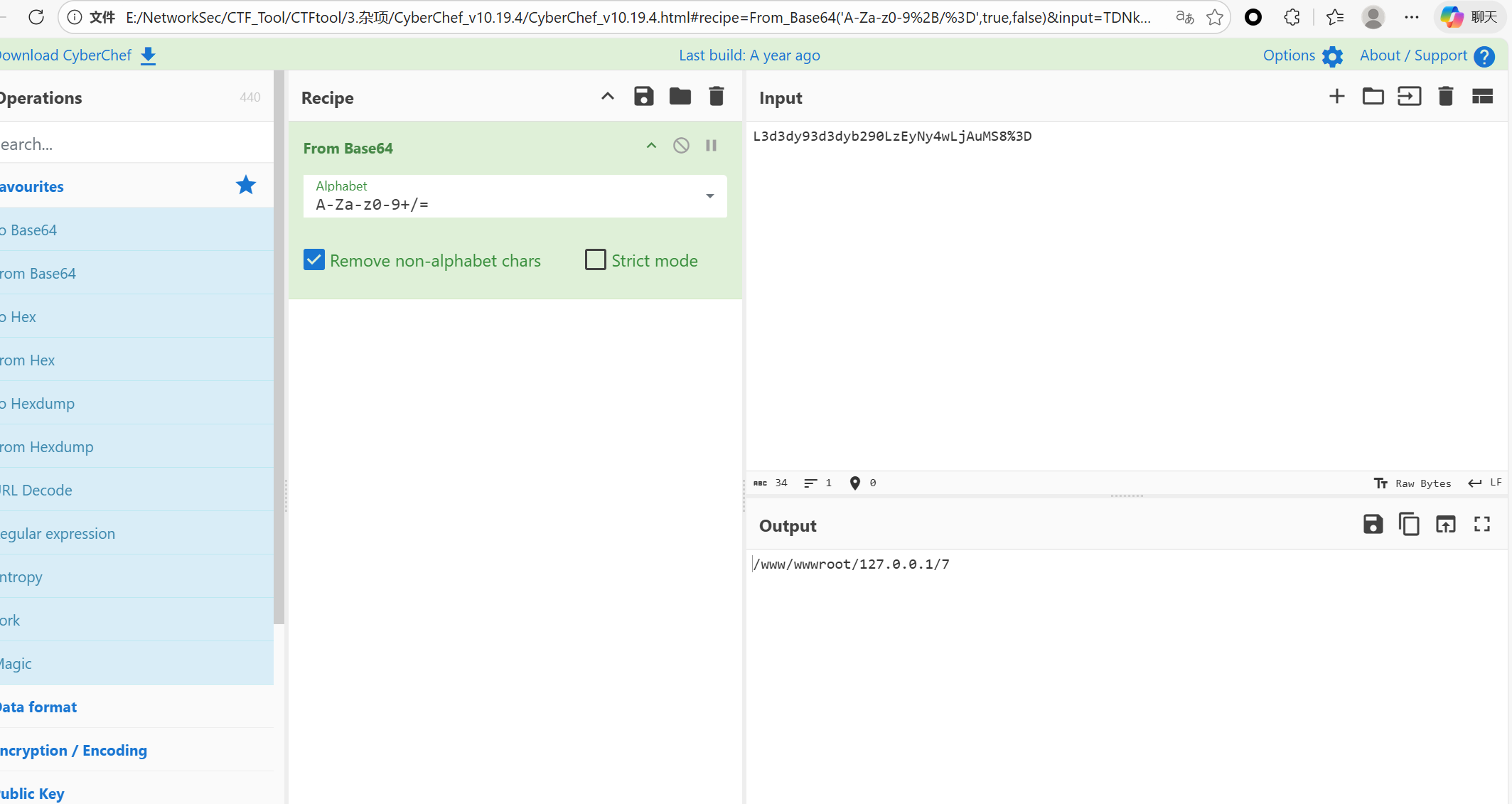
Task: Add a new input tab
Action: tap(1336, 97)
